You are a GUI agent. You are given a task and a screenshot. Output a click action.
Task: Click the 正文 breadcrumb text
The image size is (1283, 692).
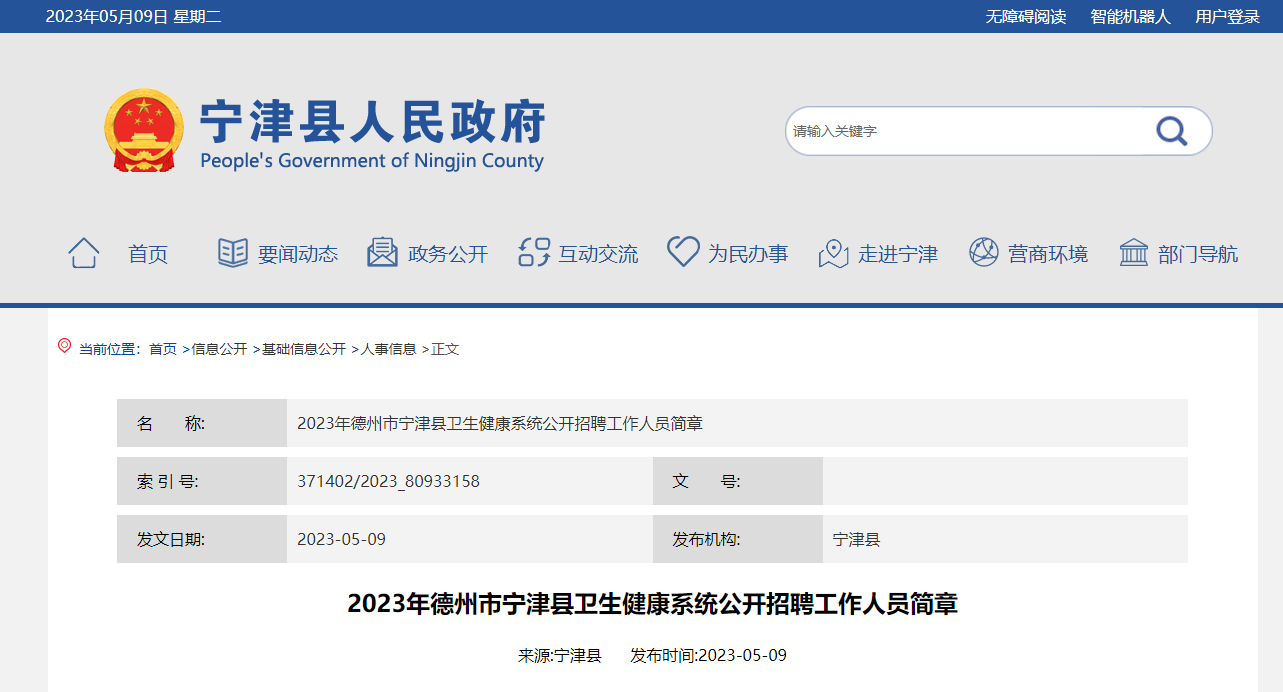point(445,349)
